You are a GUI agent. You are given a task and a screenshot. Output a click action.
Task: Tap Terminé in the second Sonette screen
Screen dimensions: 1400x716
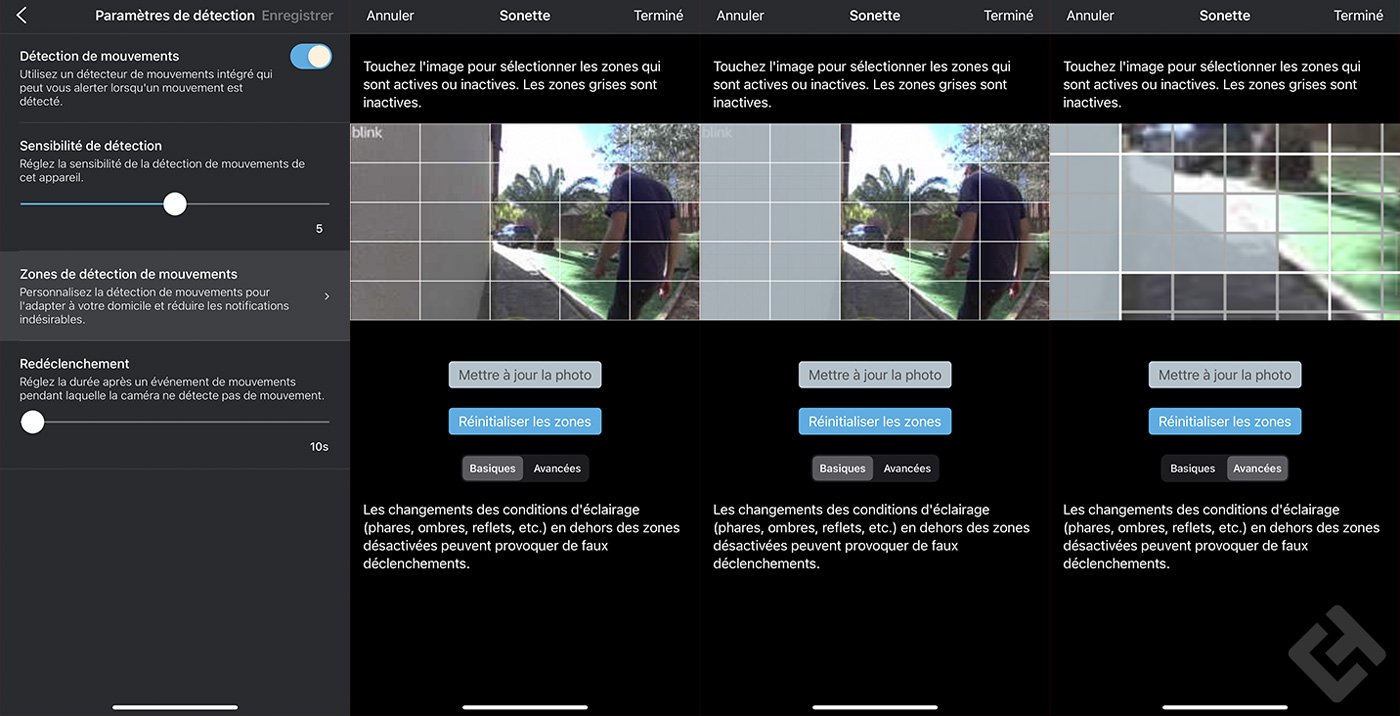1009,16
